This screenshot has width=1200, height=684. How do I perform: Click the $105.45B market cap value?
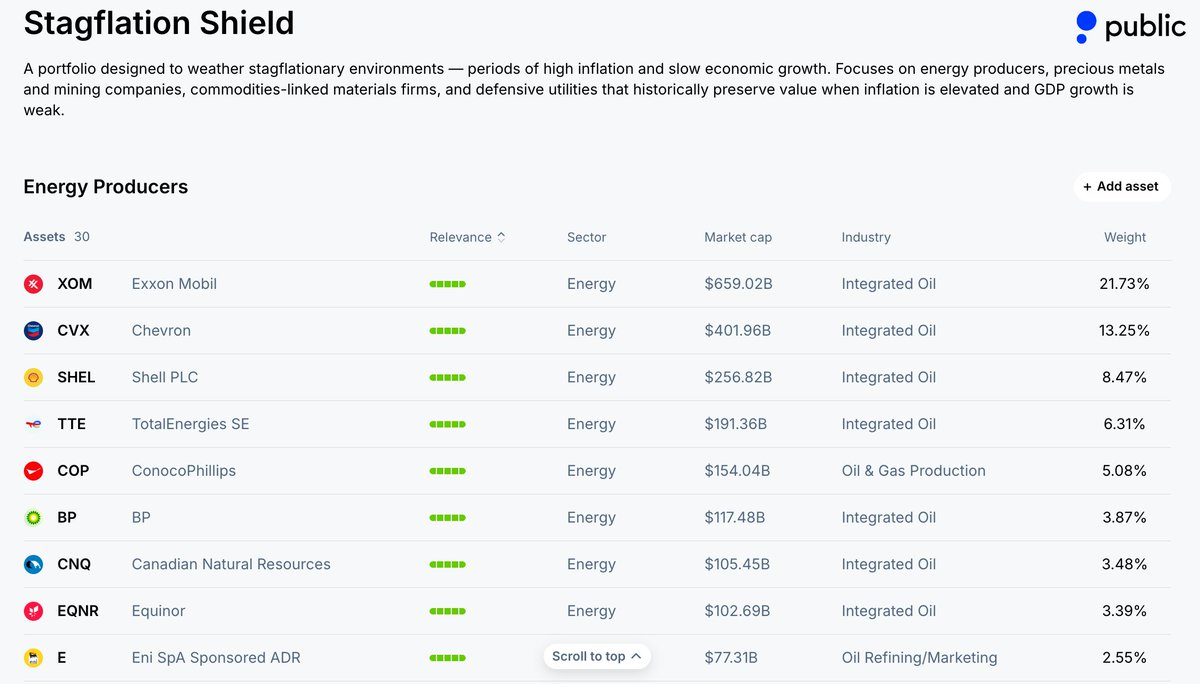pos(737,565)
